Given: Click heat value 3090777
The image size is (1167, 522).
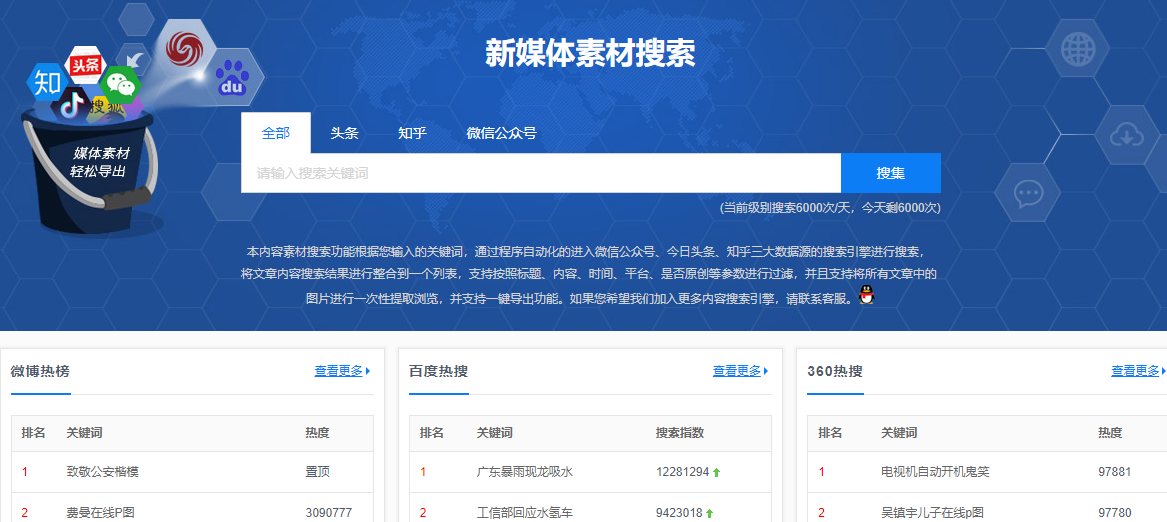Looking at the screenshot, I should coord(328,513).
